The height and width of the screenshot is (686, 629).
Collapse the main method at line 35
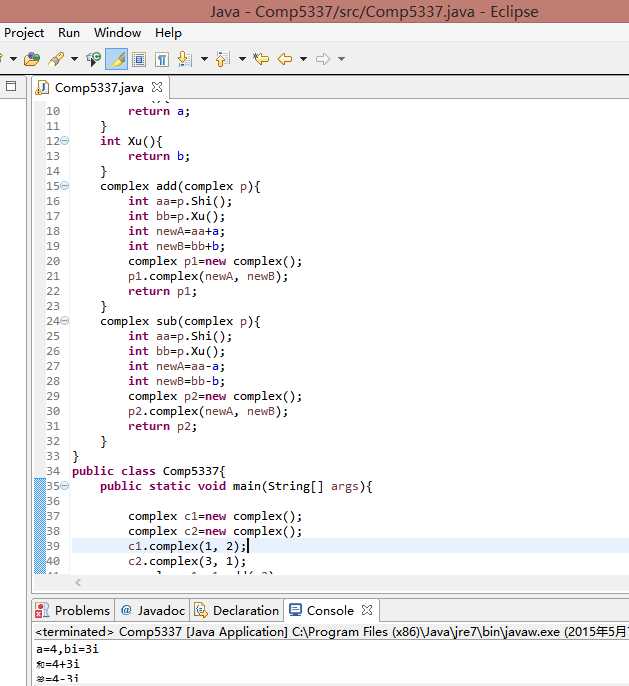(x=65, y=486)
